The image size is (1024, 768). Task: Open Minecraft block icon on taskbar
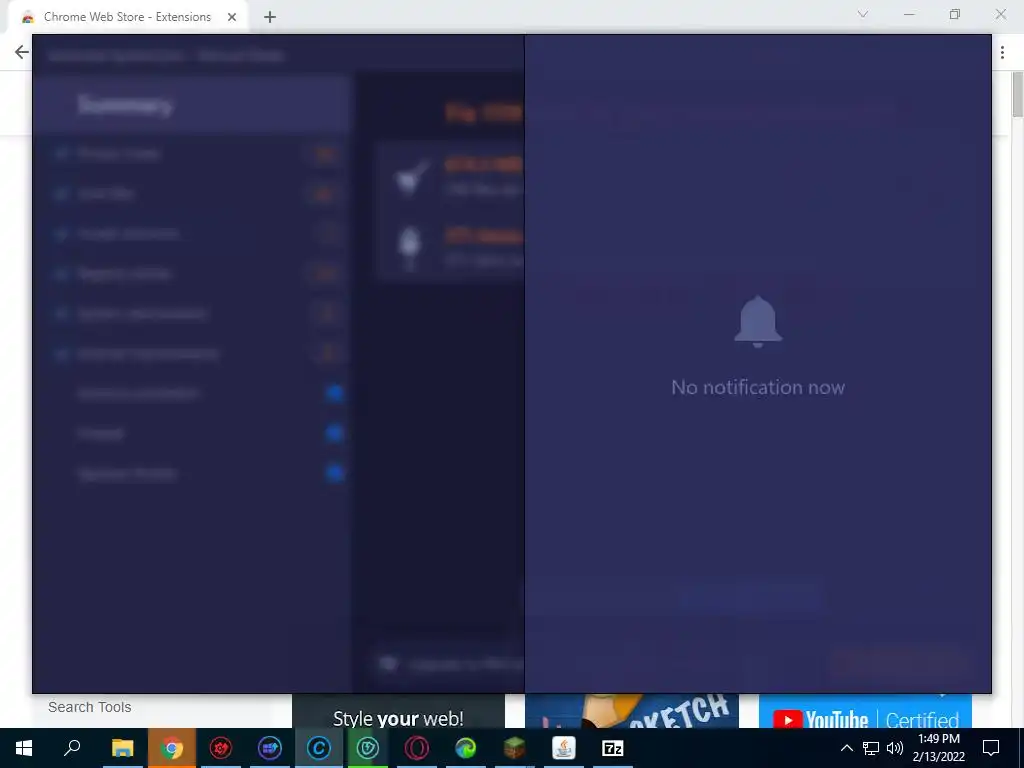(x=515, y=748)
